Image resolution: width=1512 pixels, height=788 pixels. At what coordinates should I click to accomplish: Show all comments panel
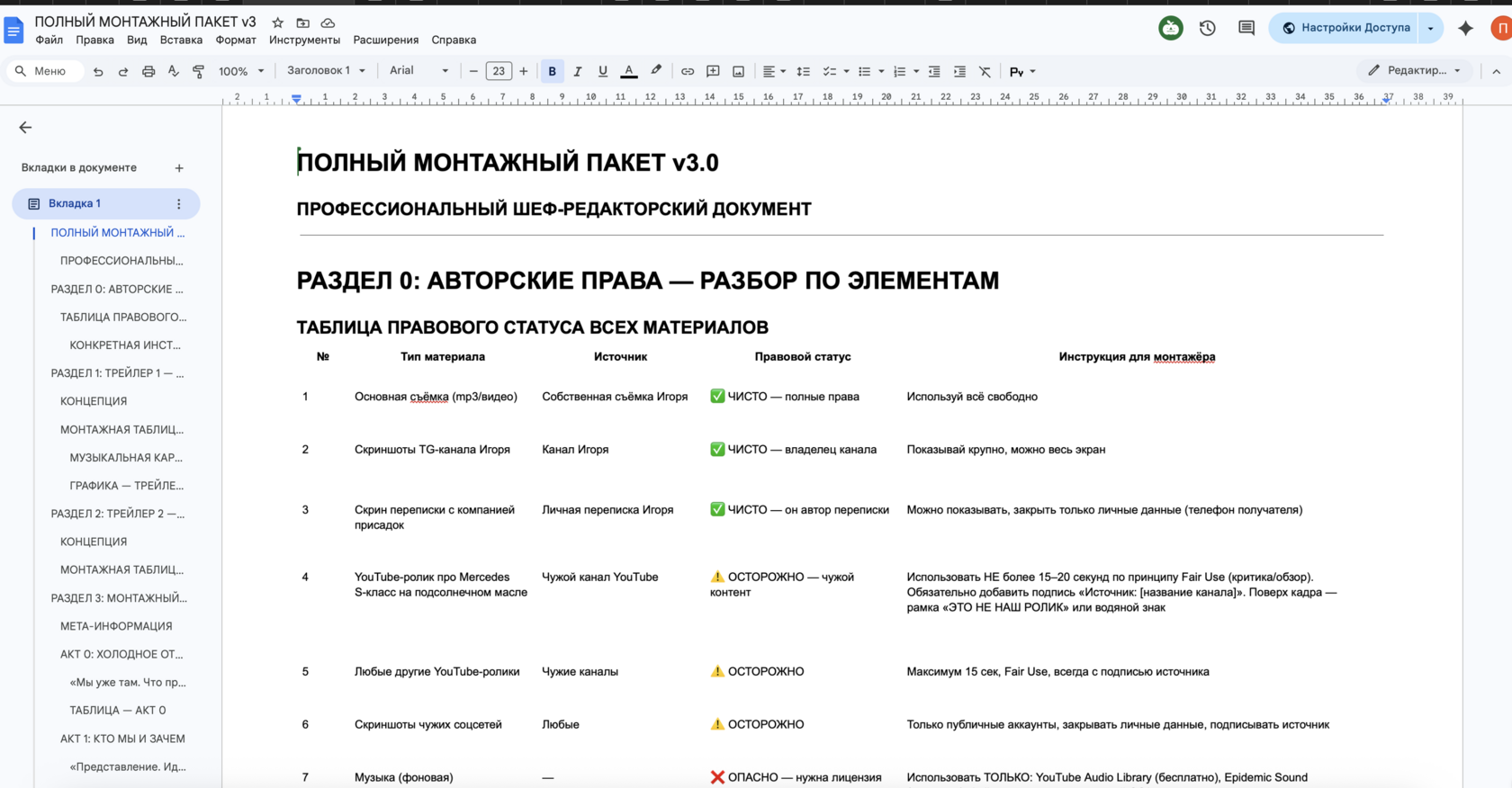tap(1246, 28)
